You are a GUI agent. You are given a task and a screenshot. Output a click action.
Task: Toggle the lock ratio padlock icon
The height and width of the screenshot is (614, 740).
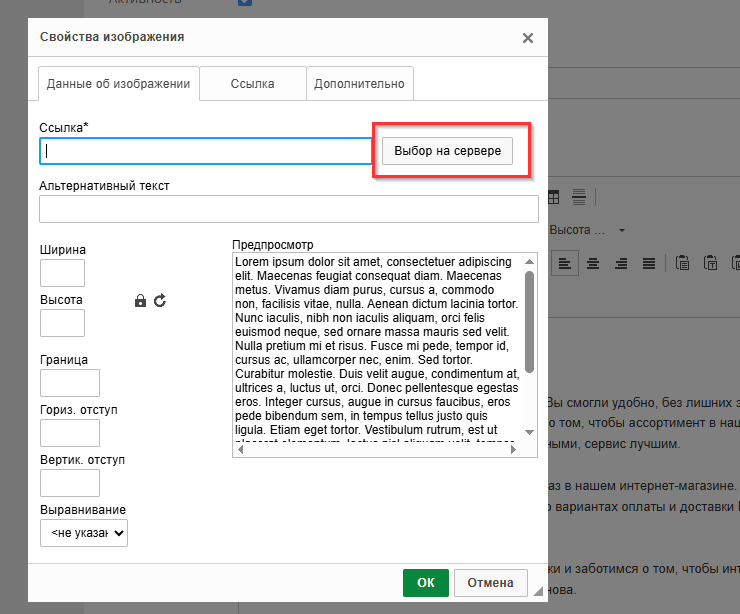pyautogui.click(x=140, y=300)
